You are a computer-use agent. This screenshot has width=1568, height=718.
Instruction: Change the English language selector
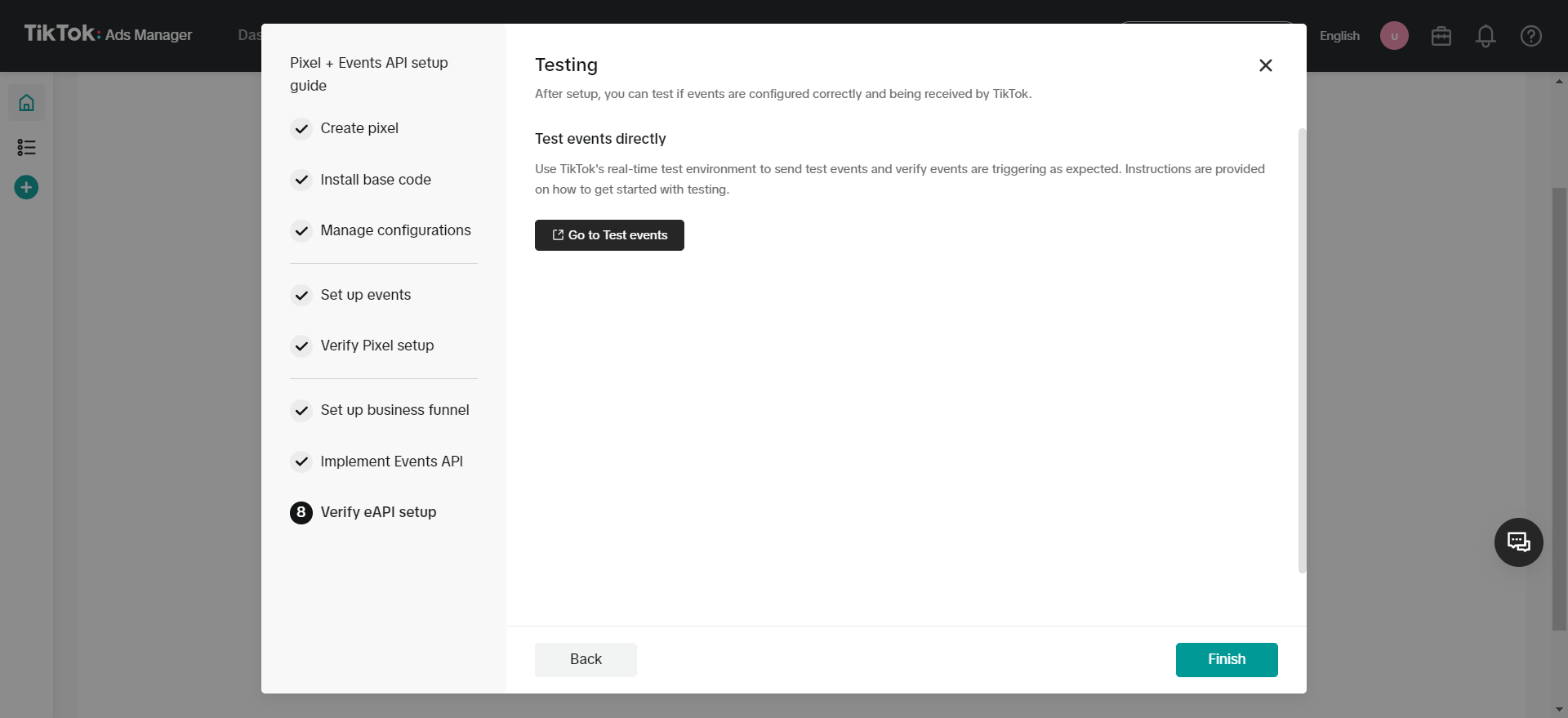tap(1339, 36)
